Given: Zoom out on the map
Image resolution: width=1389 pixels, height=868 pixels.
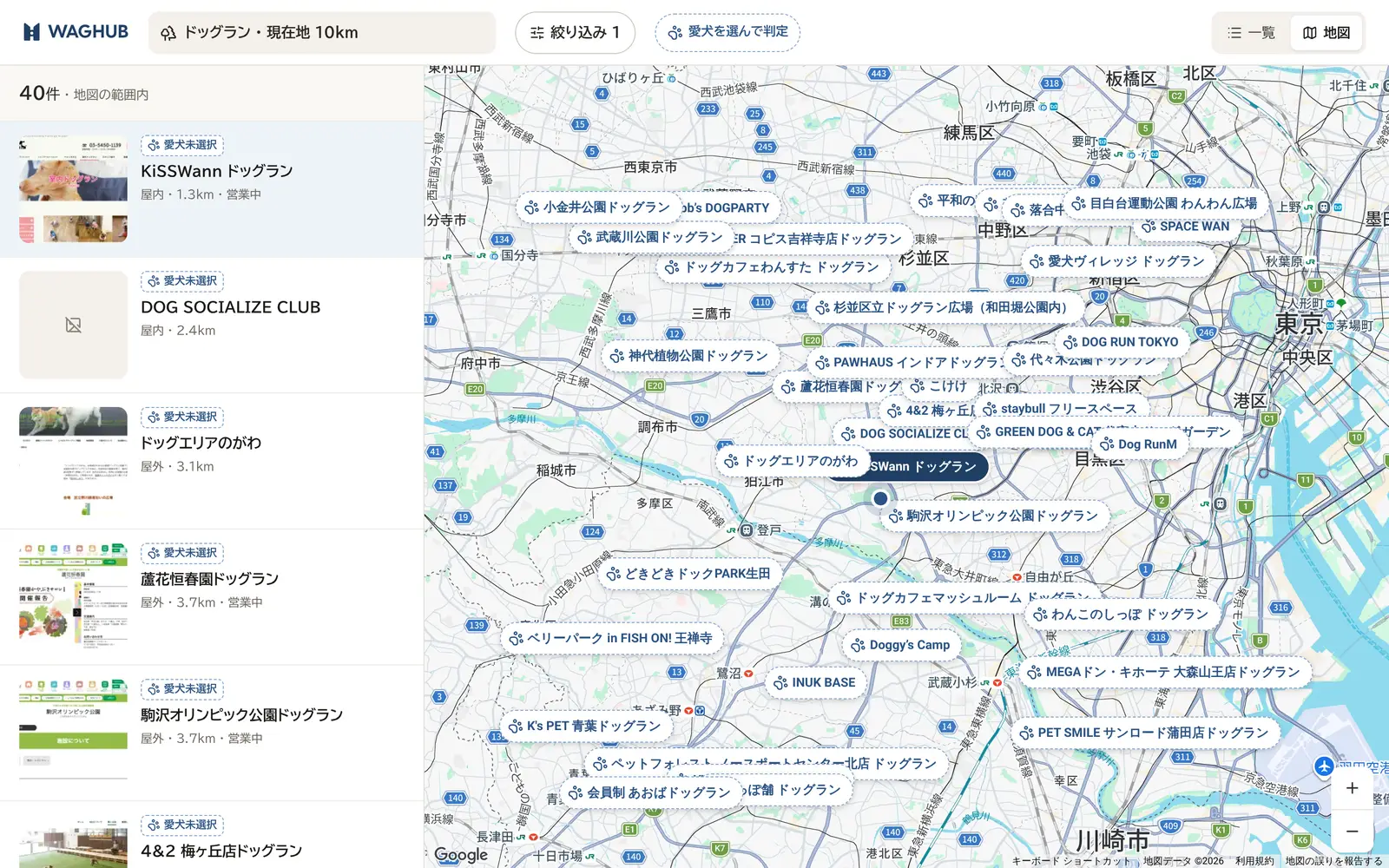Looking at the screenshot, I should [1352, 832].
